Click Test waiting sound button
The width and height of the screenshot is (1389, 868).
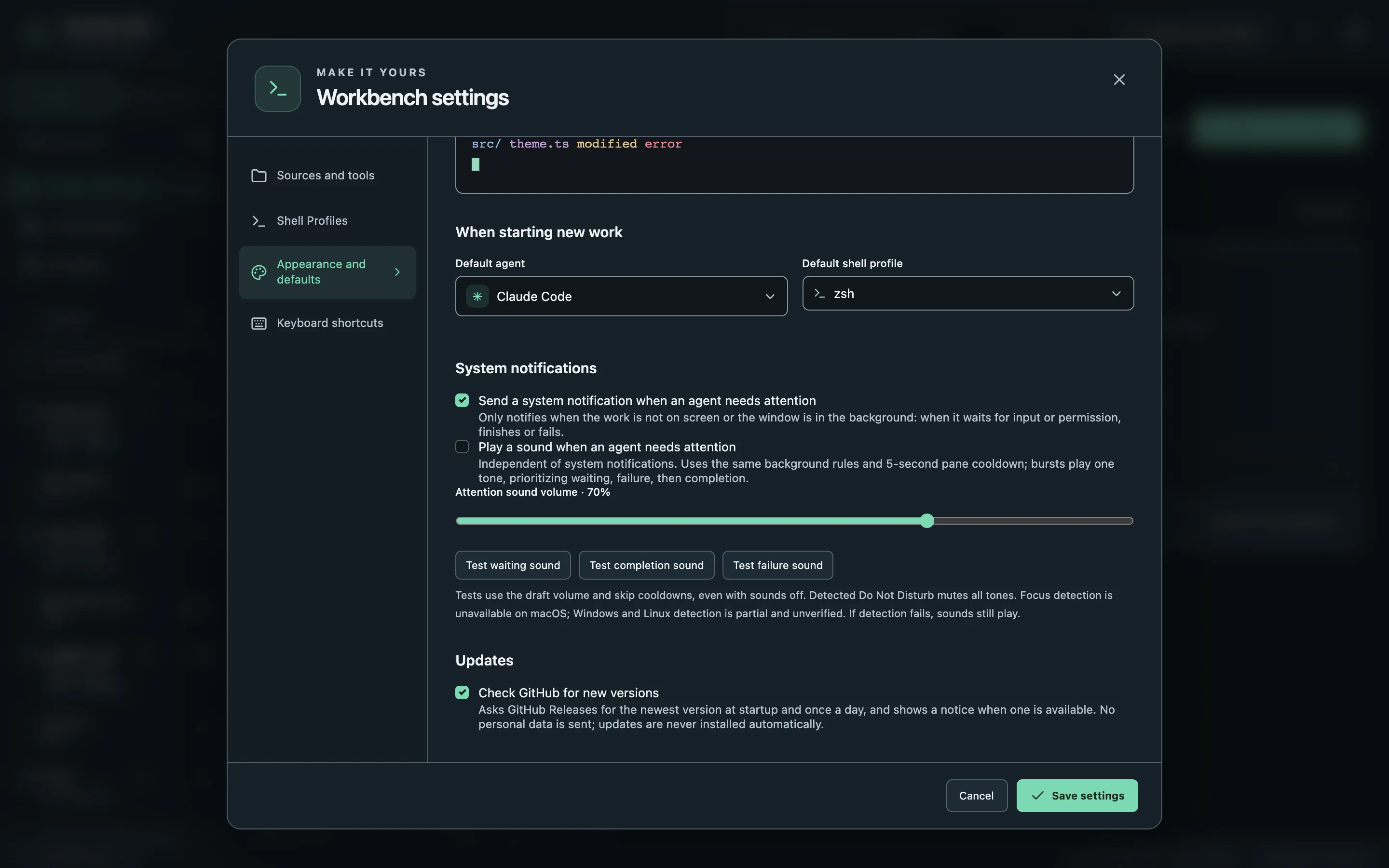[513, 566]
